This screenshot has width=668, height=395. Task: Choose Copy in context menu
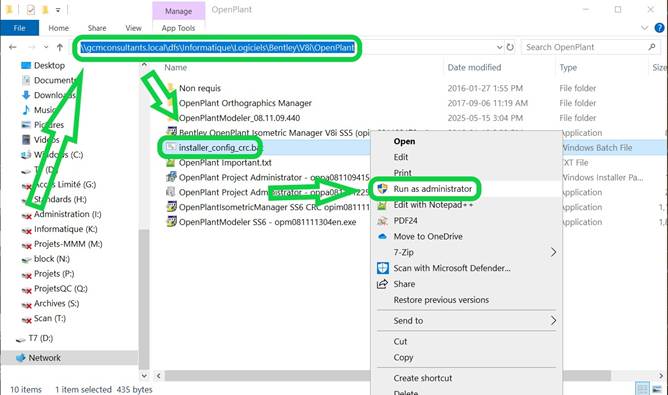coord(403,358)
